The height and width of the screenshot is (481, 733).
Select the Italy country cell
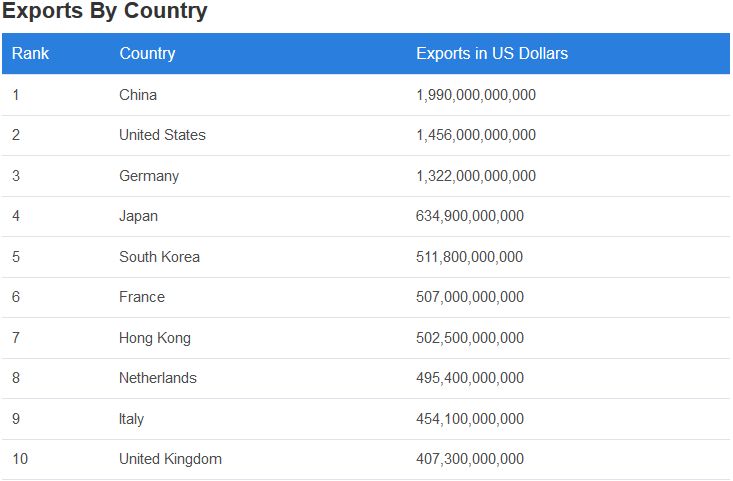tap(131, 419)
